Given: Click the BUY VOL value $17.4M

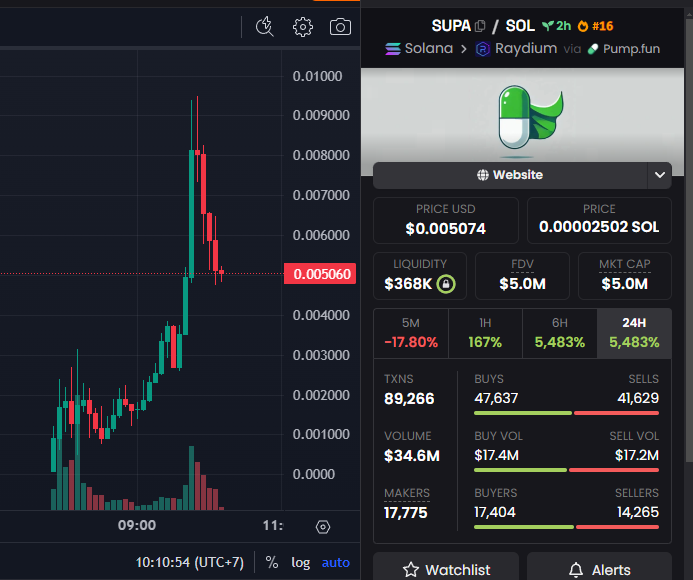Looking at the screenshot, I should (x=496, y=455).
